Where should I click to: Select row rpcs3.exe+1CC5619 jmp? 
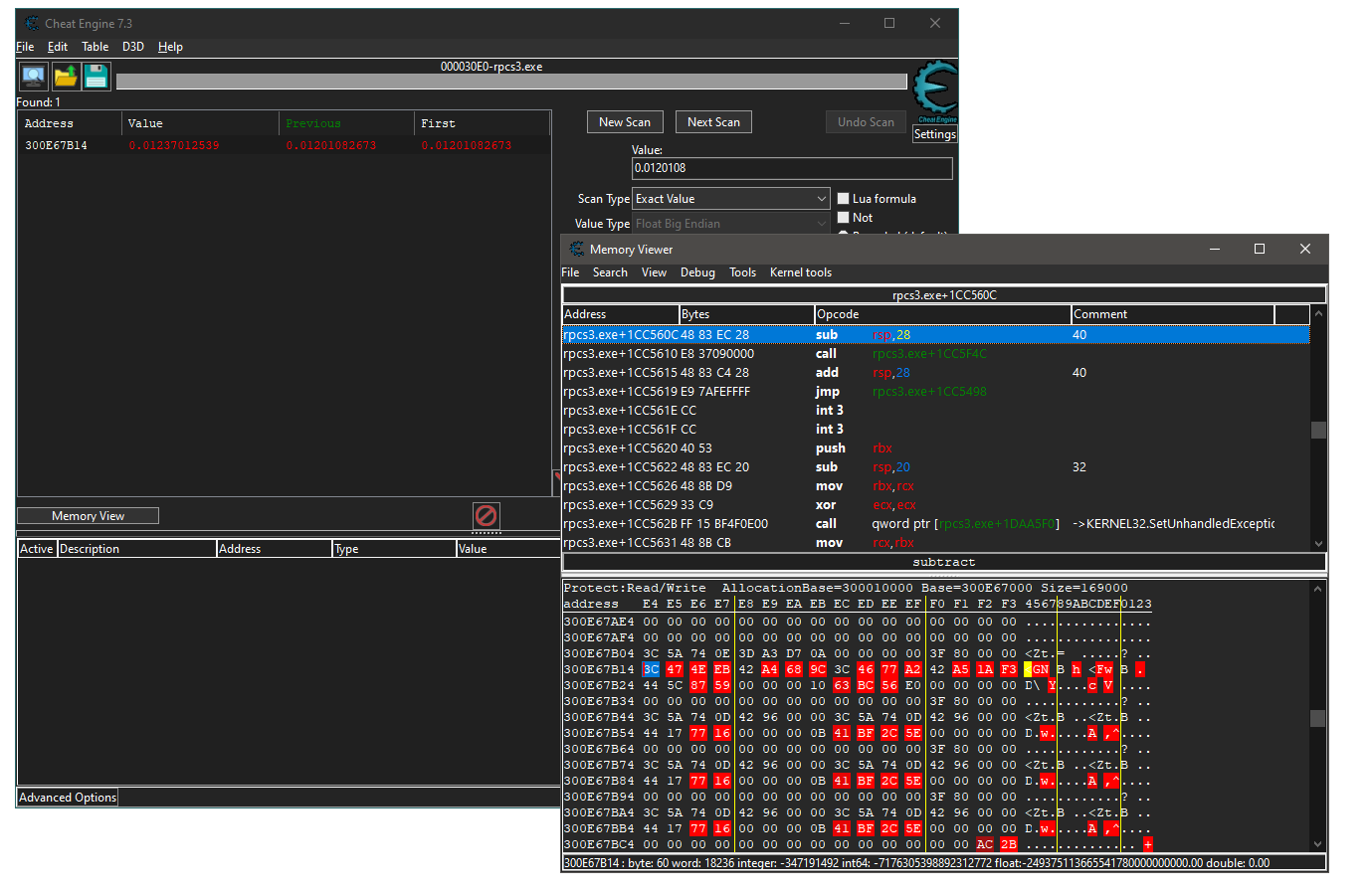point(935,392)
